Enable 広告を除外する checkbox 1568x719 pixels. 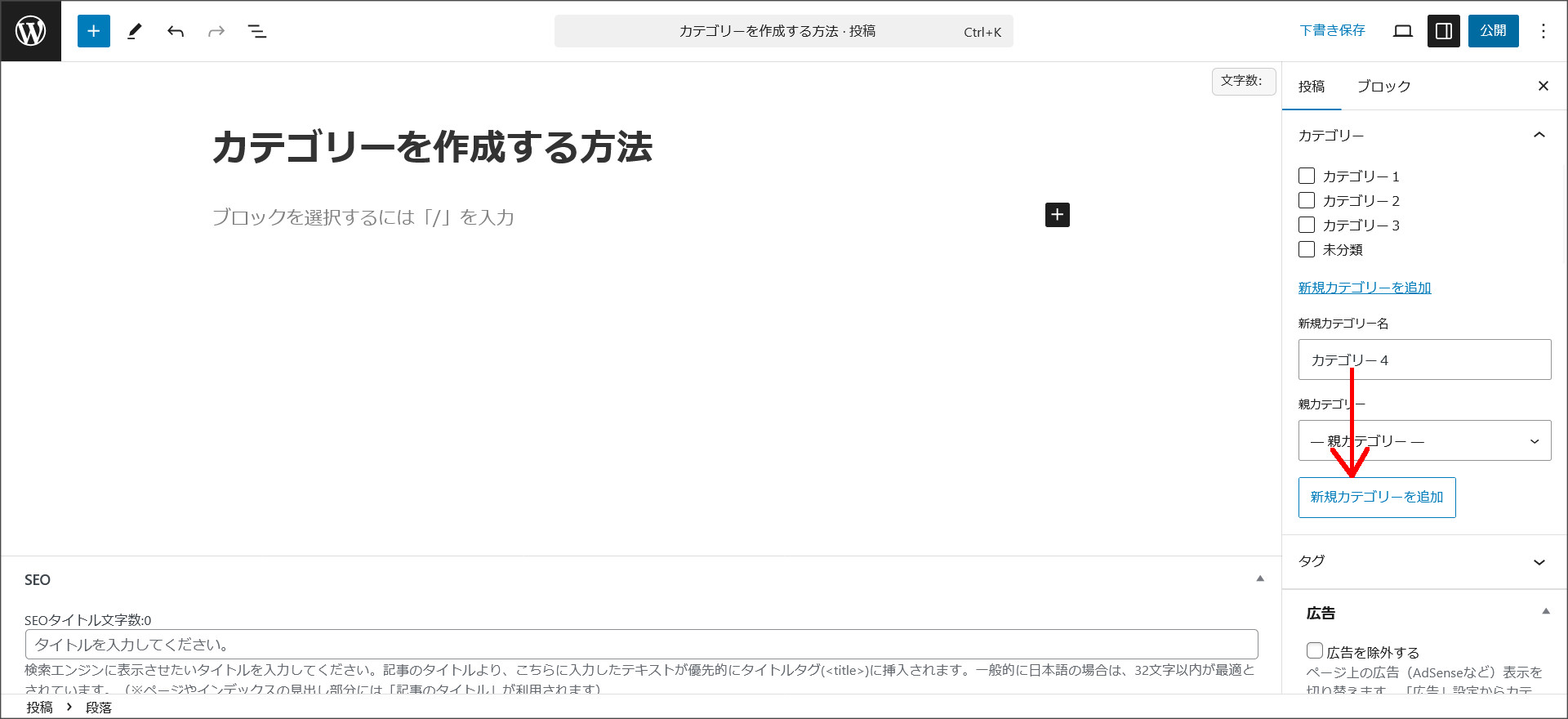[1315, 650]
